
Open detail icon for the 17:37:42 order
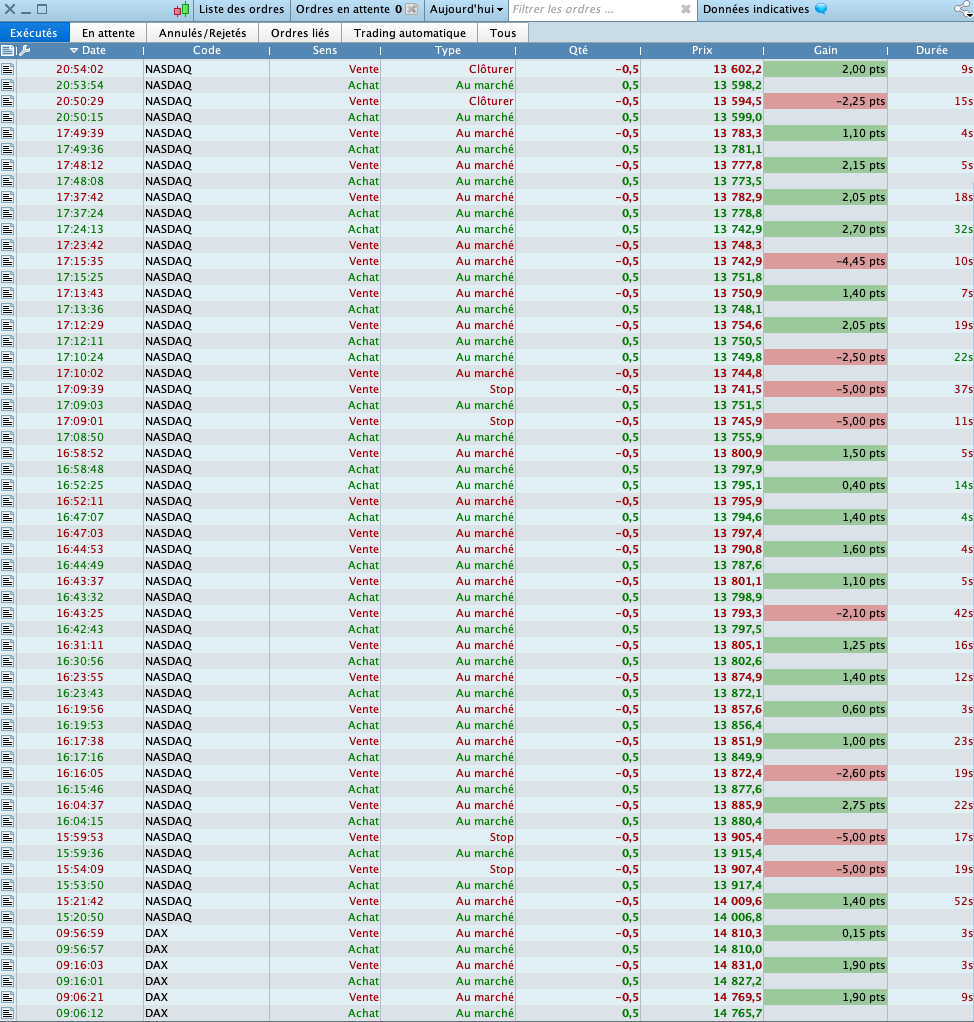tap(7, 197)
